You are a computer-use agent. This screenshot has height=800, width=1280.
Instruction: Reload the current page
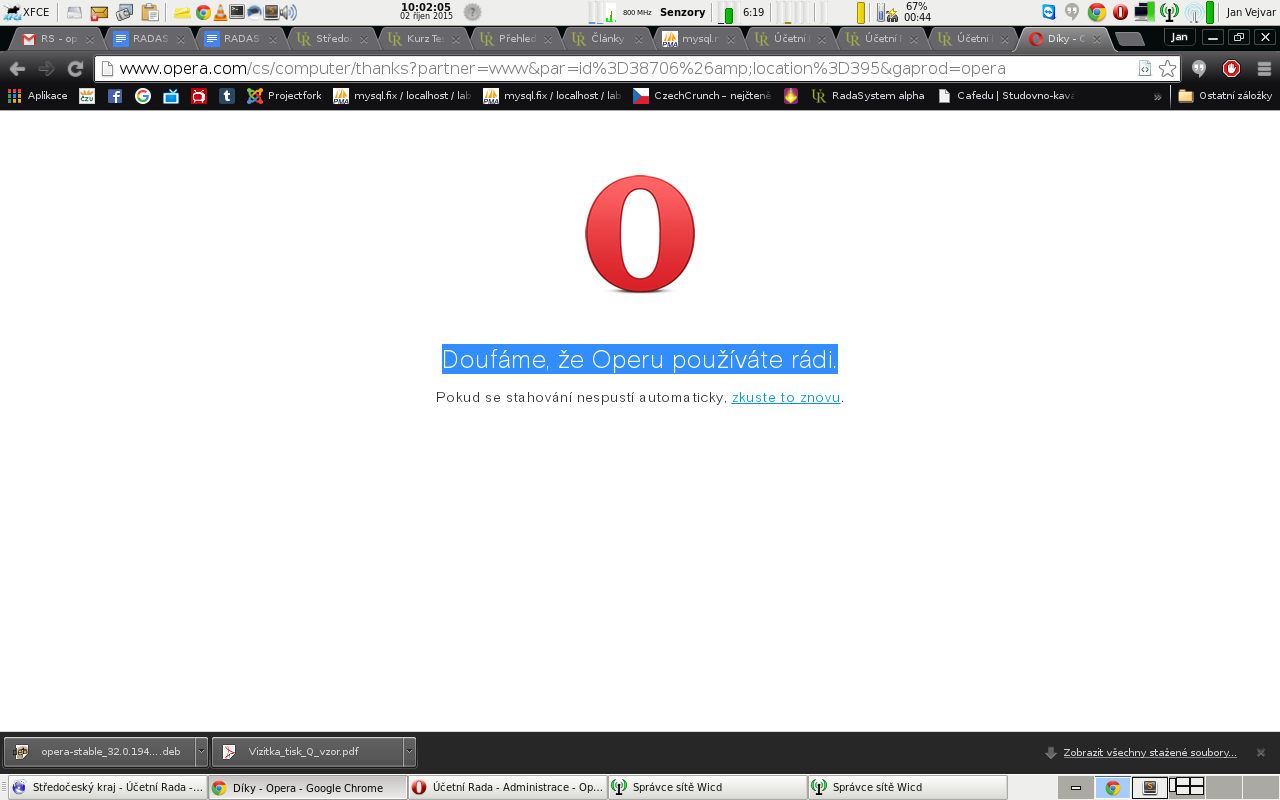coord(75,69)
